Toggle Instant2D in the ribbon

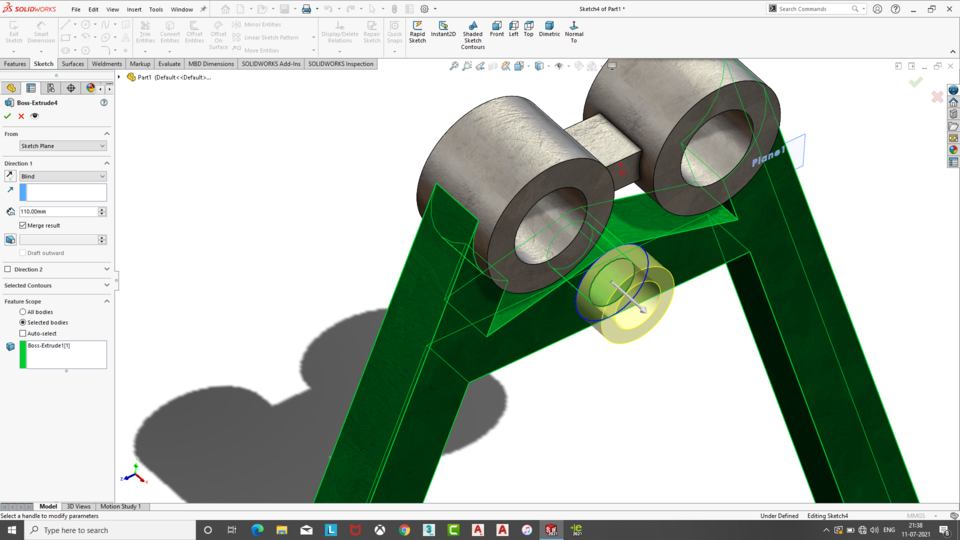(x=443, y=29)
